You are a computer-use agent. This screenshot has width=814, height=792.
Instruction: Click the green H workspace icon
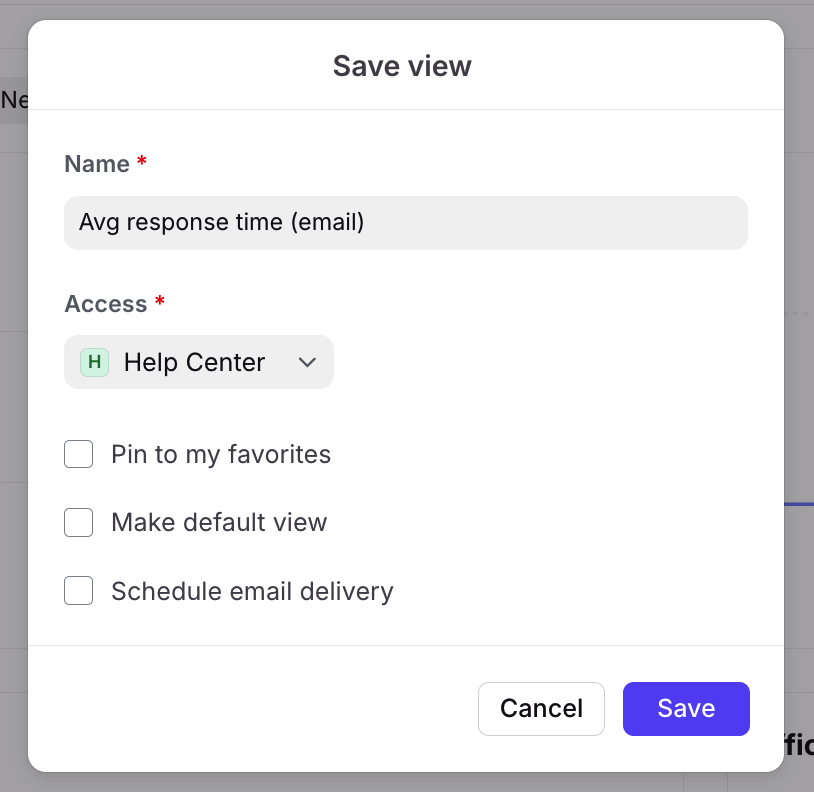94,362
